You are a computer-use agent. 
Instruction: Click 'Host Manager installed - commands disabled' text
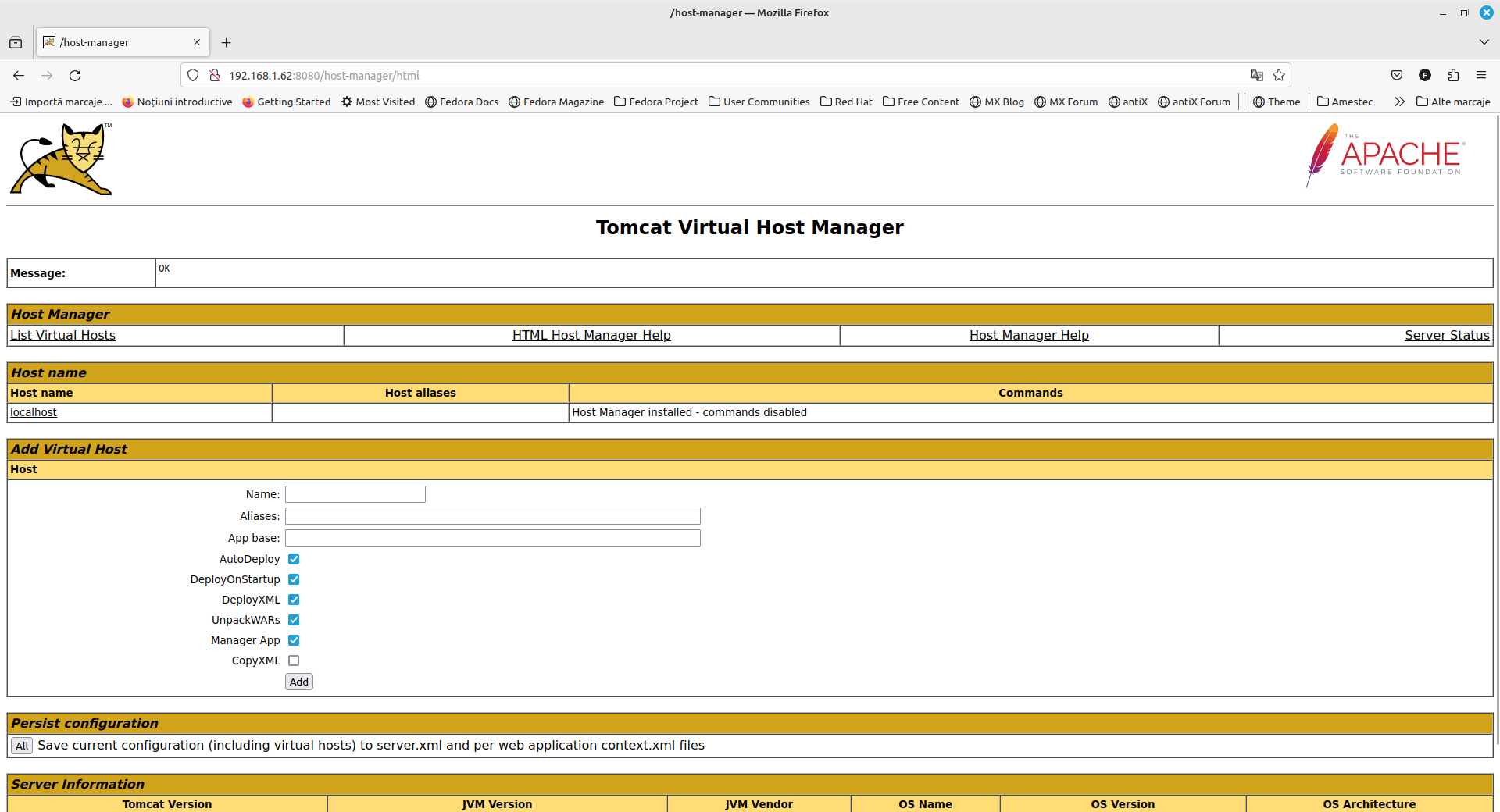(x=689, y=412)
